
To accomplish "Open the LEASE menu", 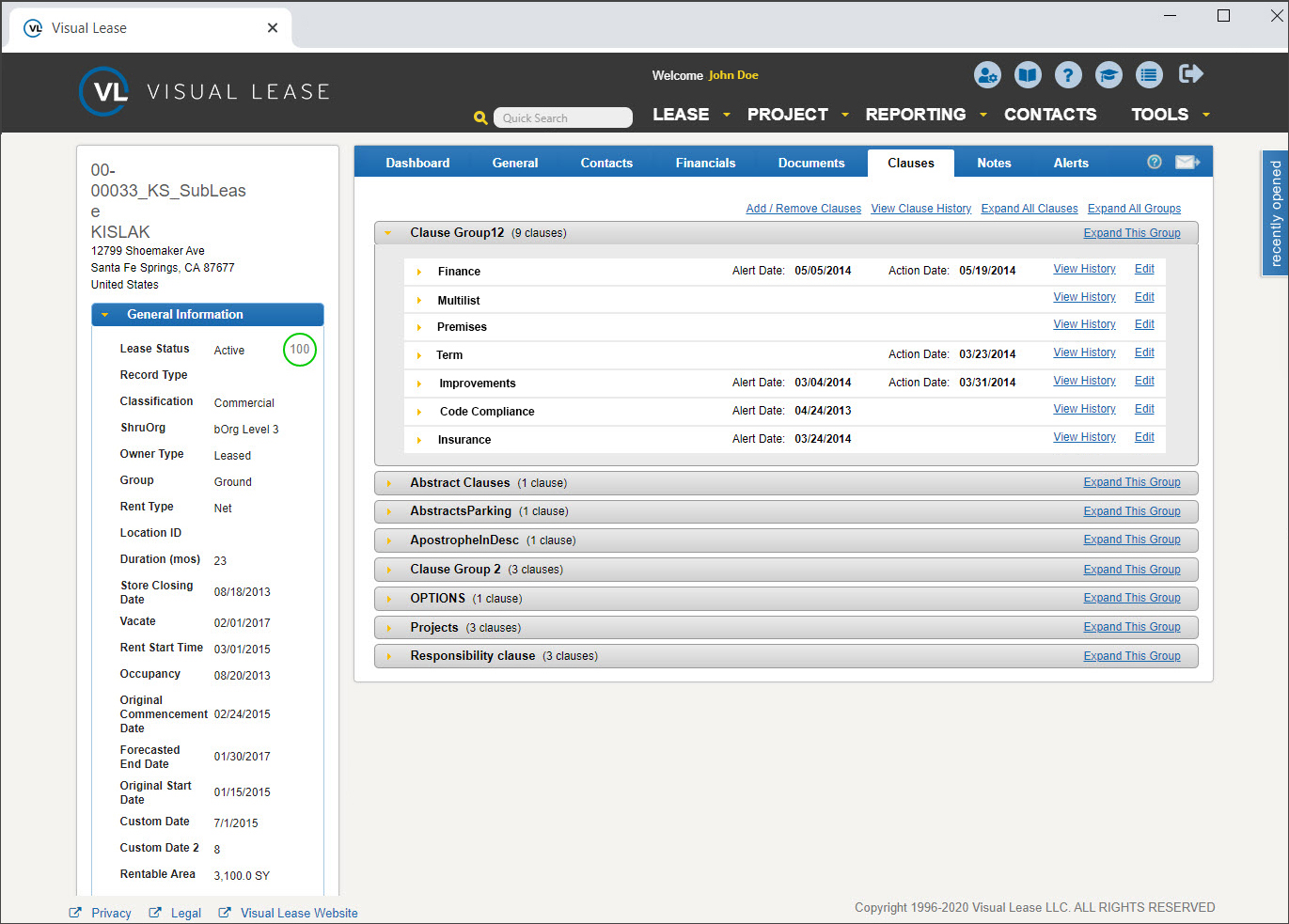I will (681, 115).
